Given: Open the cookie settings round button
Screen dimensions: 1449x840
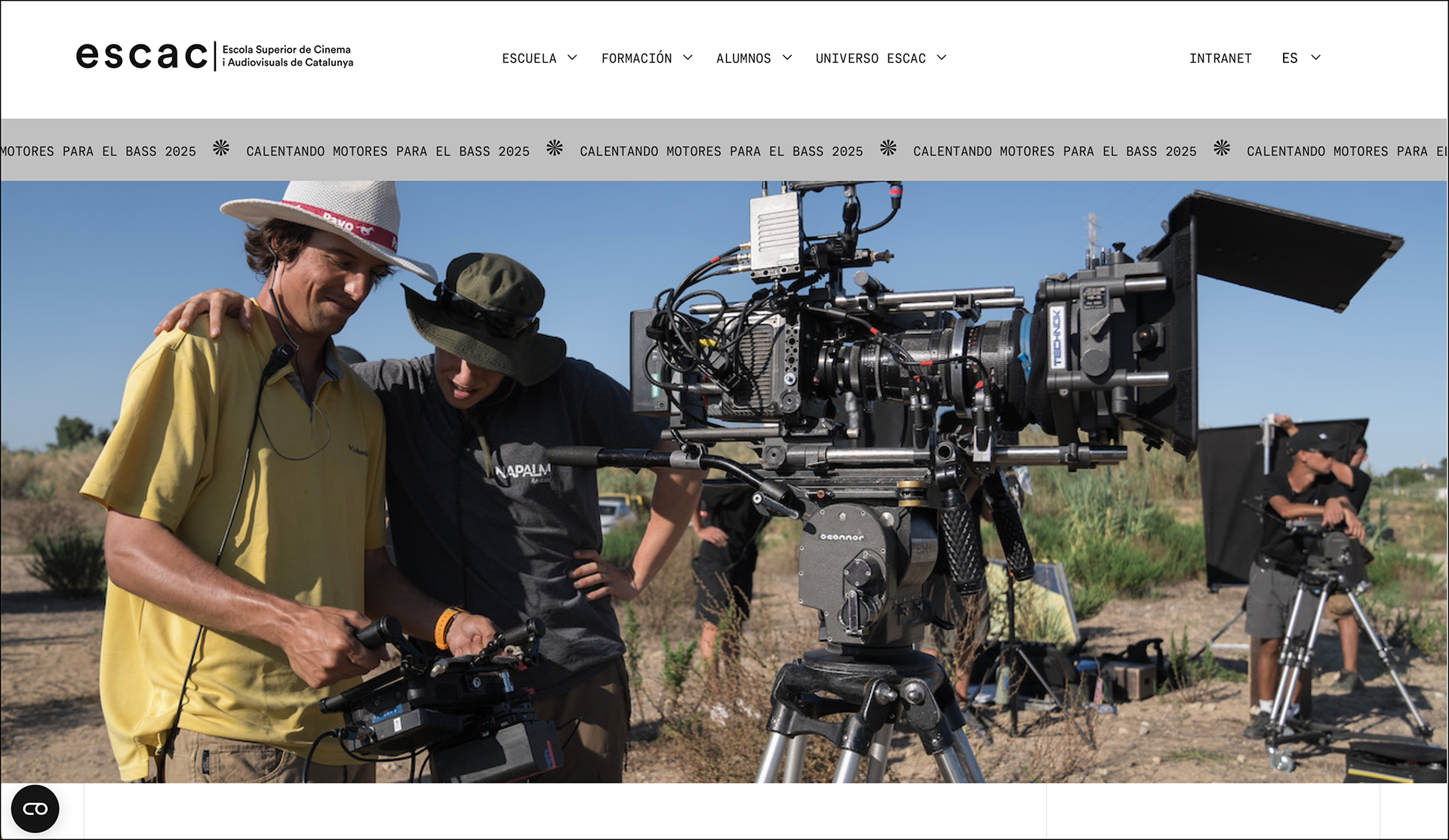Looking at the screenshot, I should 35,809.
